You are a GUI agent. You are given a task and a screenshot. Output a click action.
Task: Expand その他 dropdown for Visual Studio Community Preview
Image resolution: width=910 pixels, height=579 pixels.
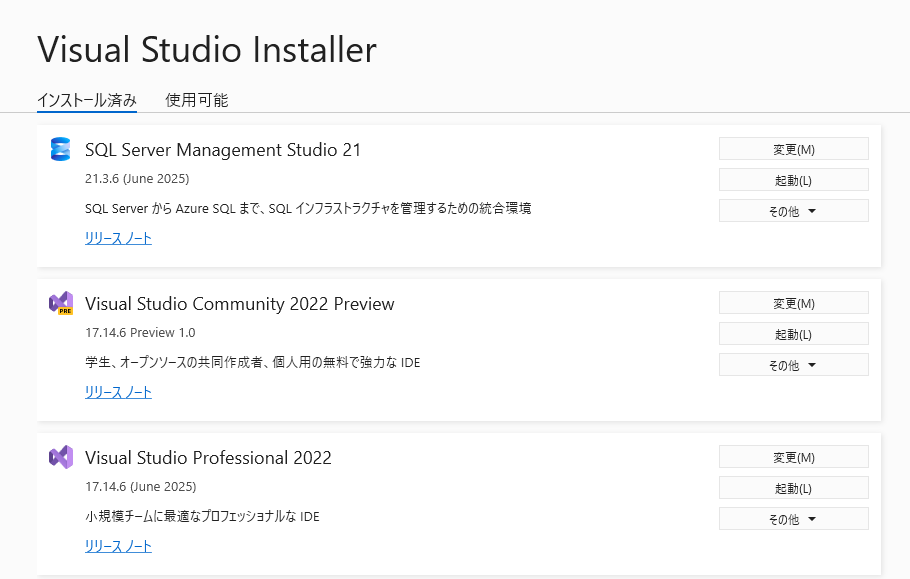(793, 365)
